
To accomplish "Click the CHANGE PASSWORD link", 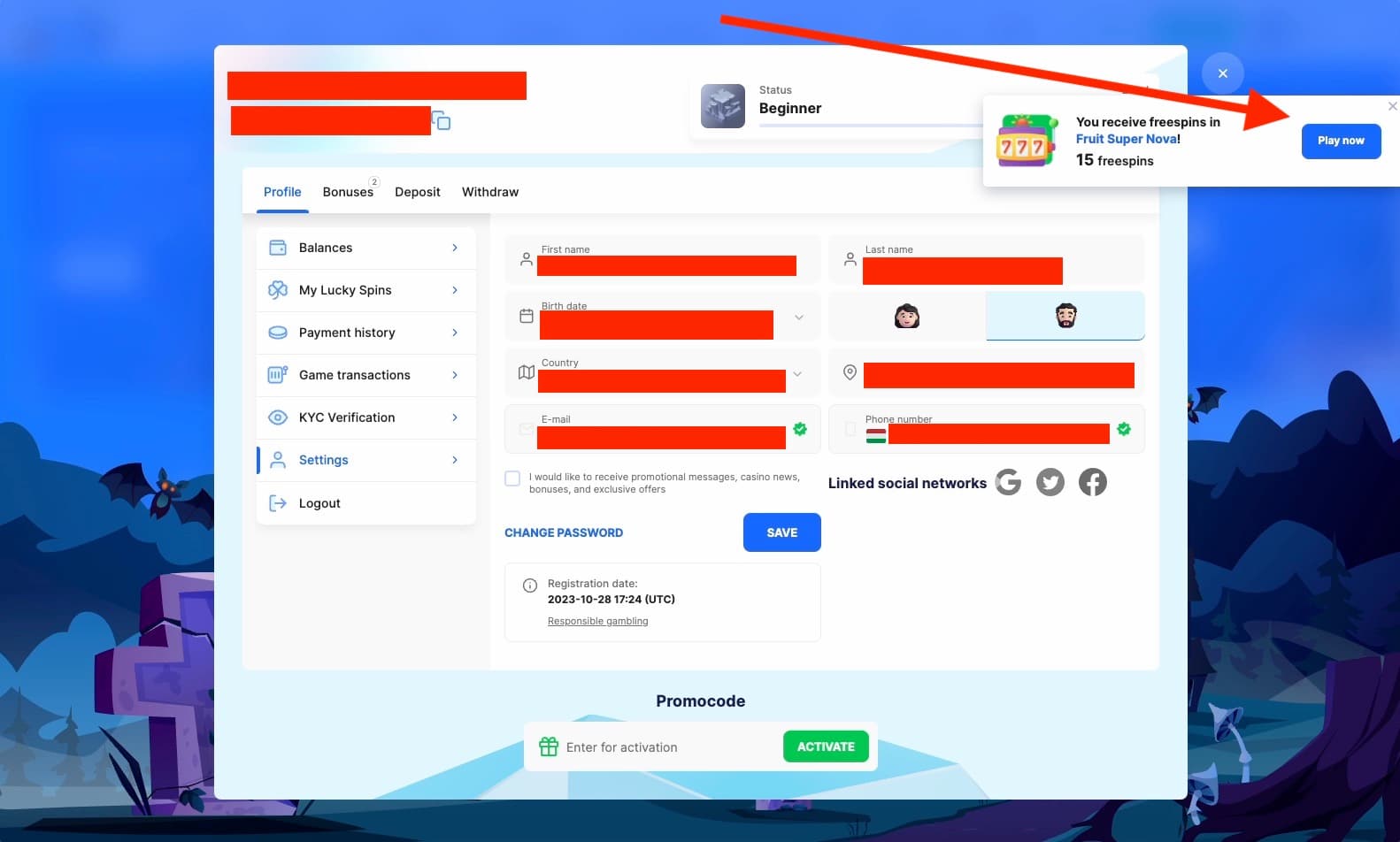I will pos(564,532).
